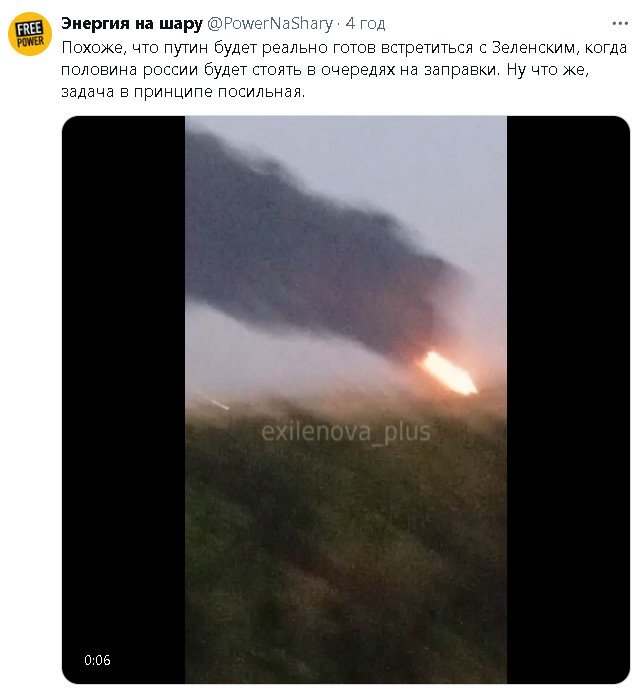Click the right black letterbox of the video

coord(568,399)
